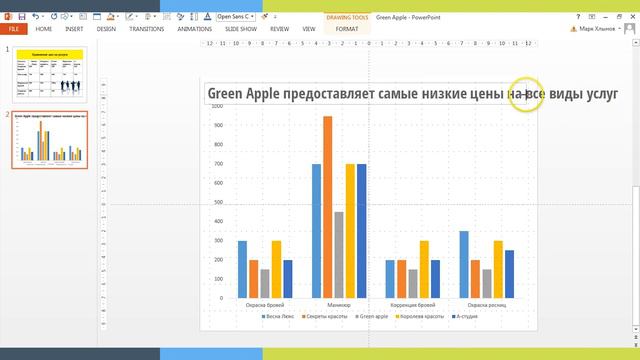Image resolution: width=640 pixels, height=360 pixels.
Task: Click the format painter icon in quick access toolbar
Action: (264, 17)
